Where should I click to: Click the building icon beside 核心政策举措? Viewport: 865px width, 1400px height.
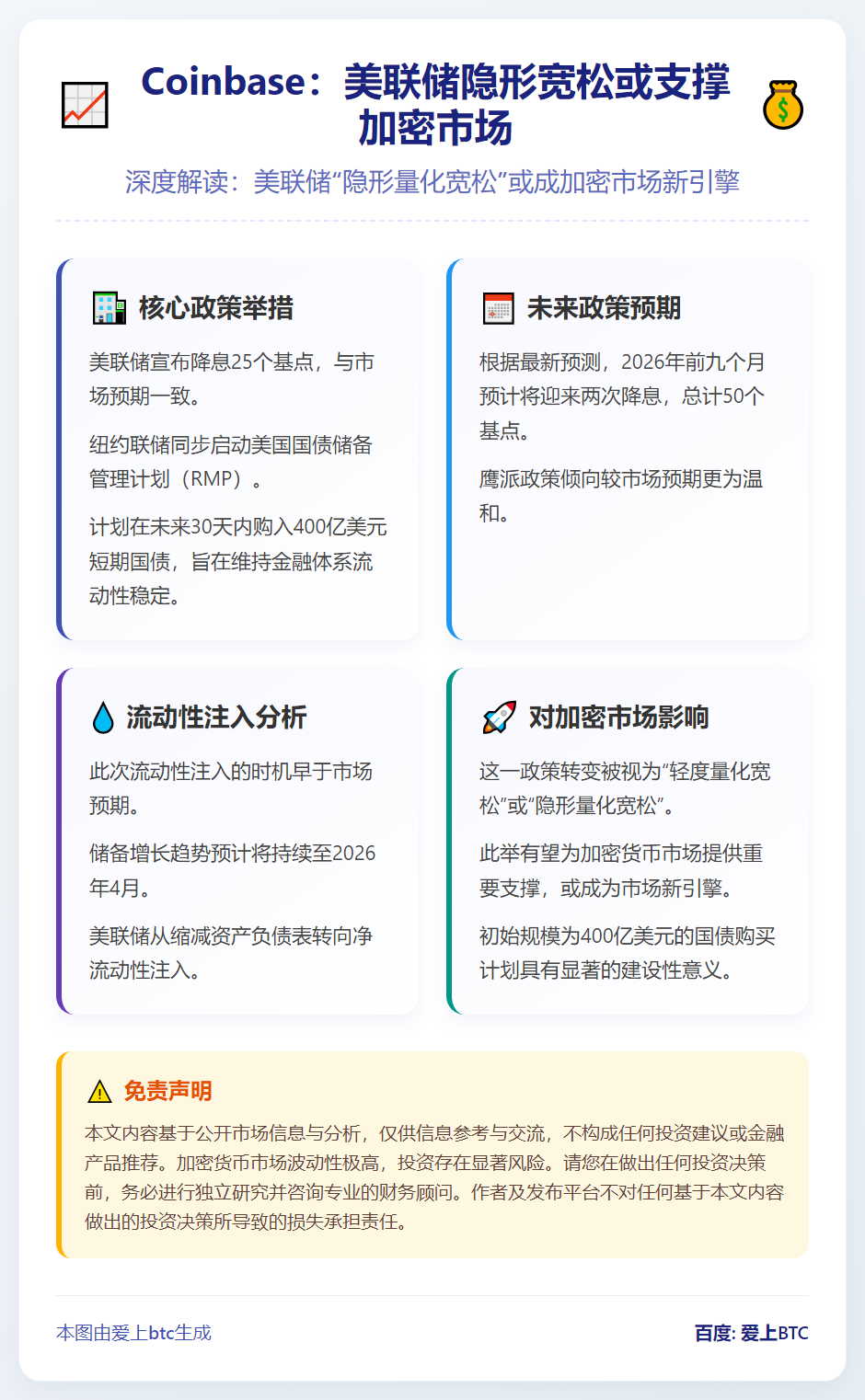point(110,308)
